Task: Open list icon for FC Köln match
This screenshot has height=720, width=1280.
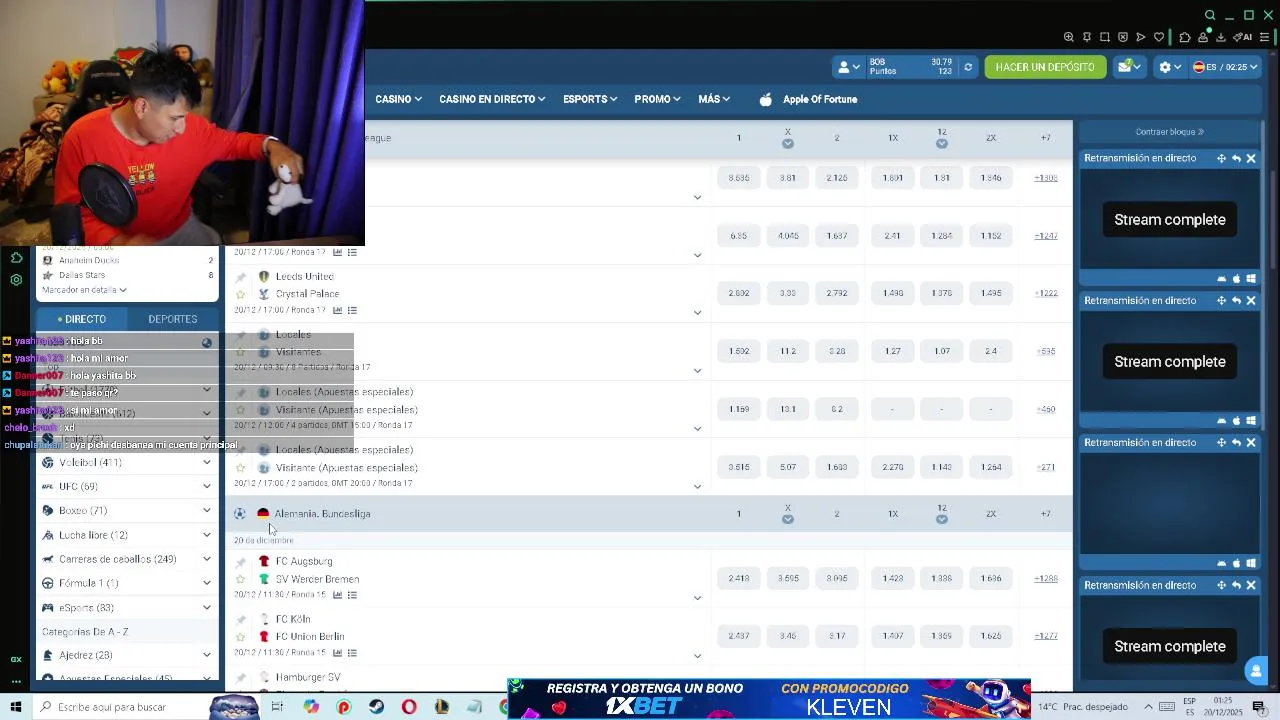Action: pos(352,653)
